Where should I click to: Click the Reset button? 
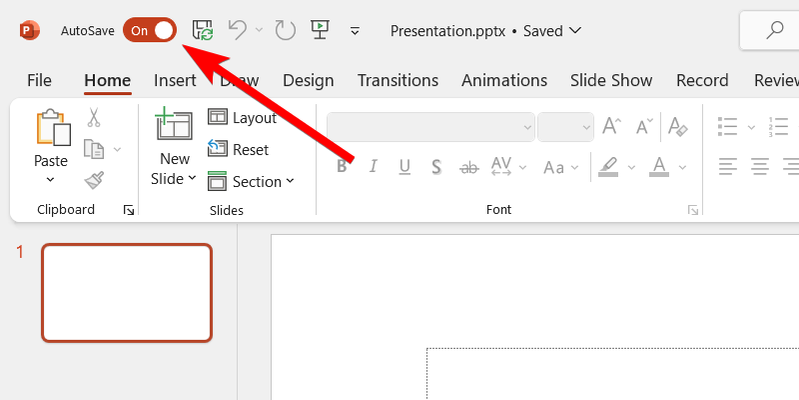click(238, 149)
